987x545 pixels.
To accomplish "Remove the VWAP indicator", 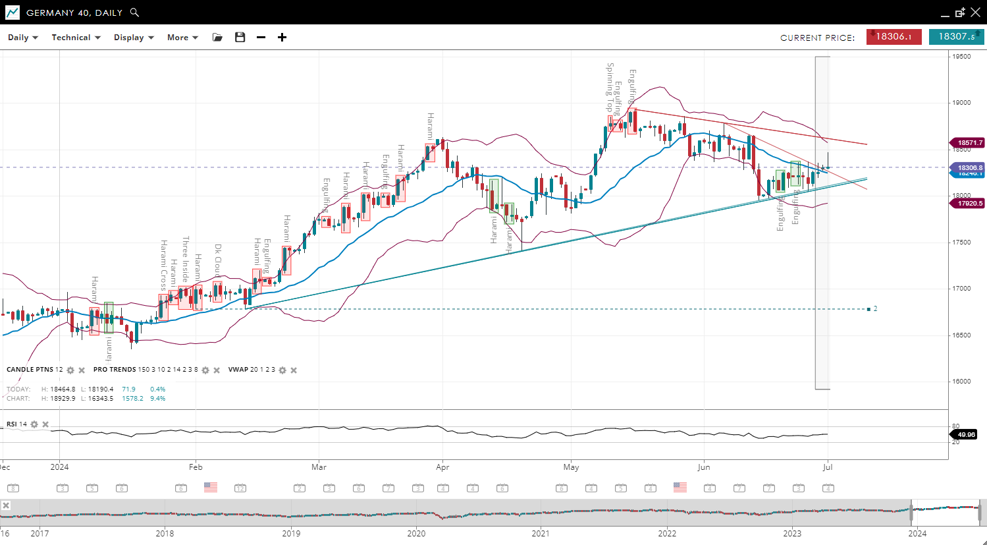I will point(294,371).
